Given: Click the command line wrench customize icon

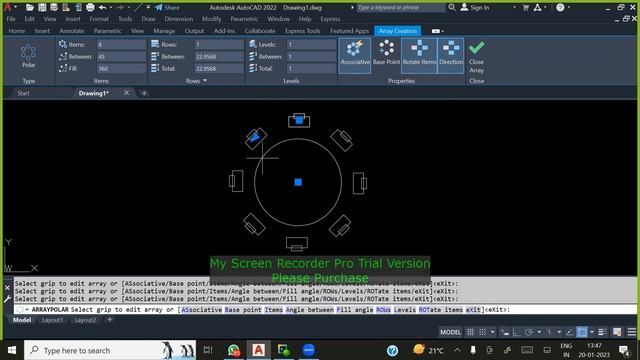Looking at the screenshot, I should point(7,299).
